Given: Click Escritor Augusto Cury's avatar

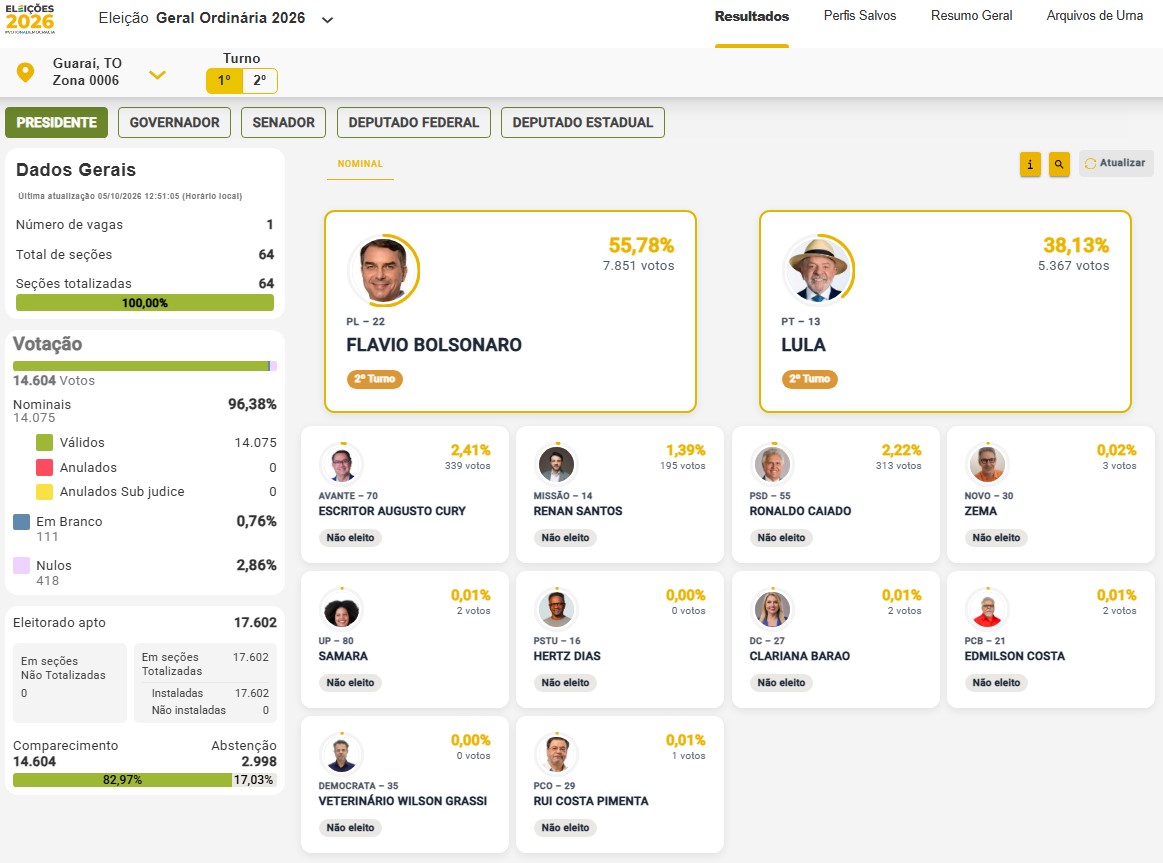Looking at the screenshot, I should pos(341,465).
